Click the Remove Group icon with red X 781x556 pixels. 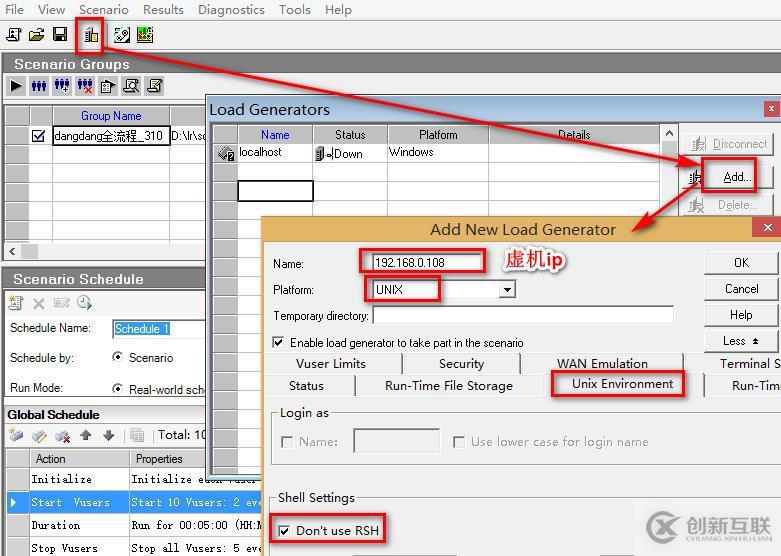85,86
